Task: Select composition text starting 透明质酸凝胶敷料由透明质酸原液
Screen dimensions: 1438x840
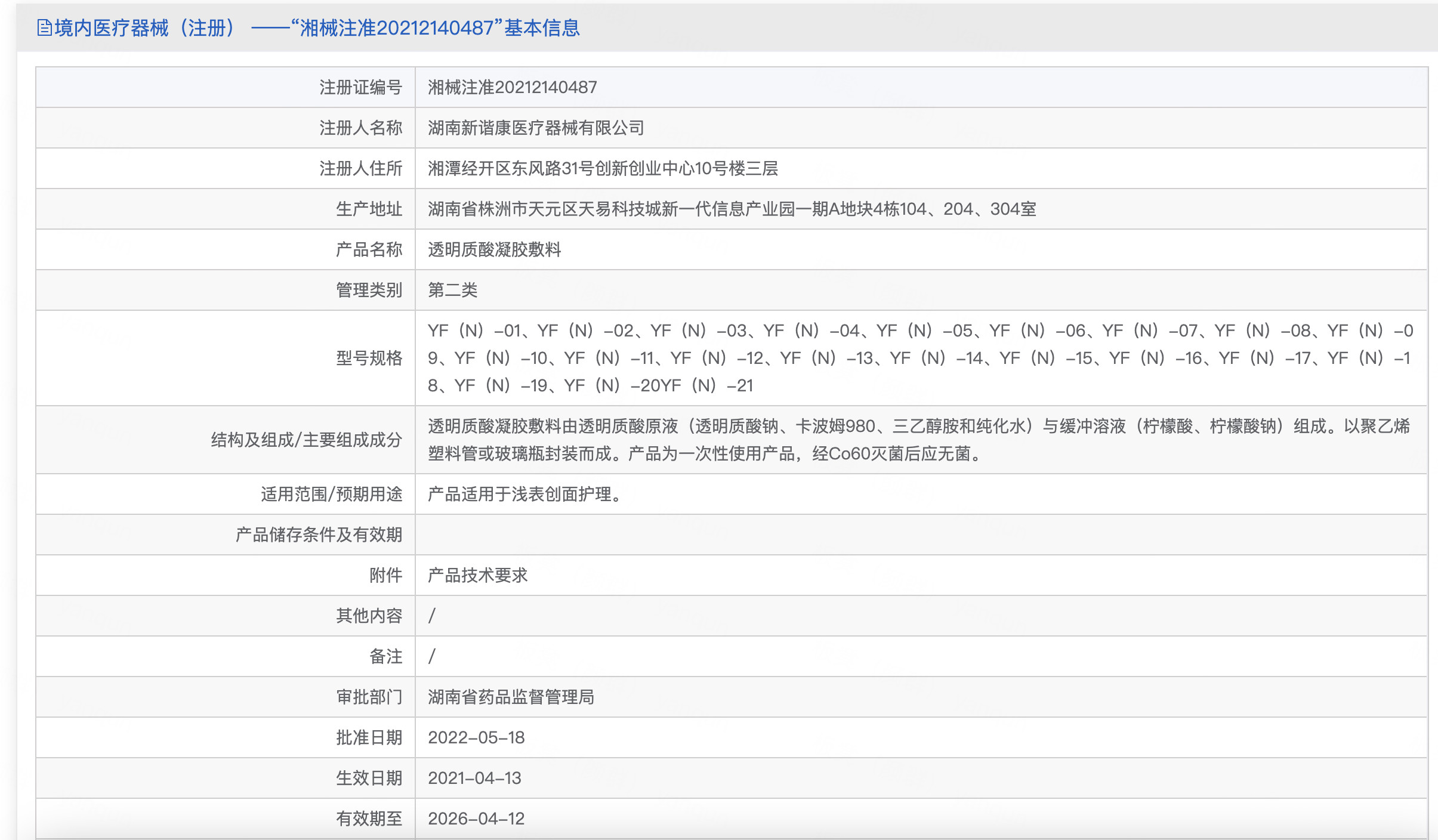Action: 919,440
